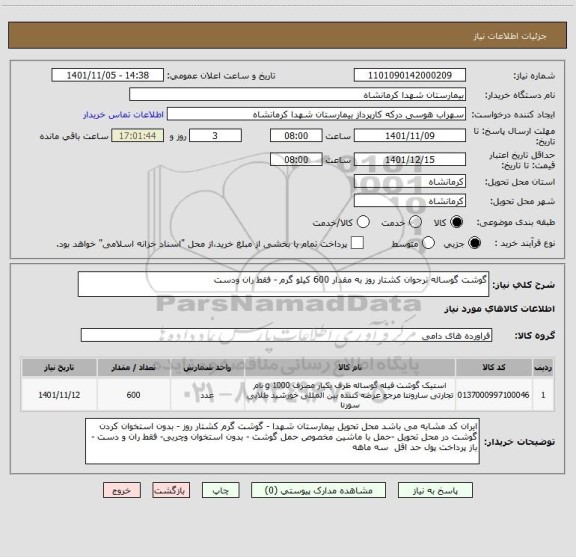Click the پاسخ به نیاز button

[x=435, y=490]
